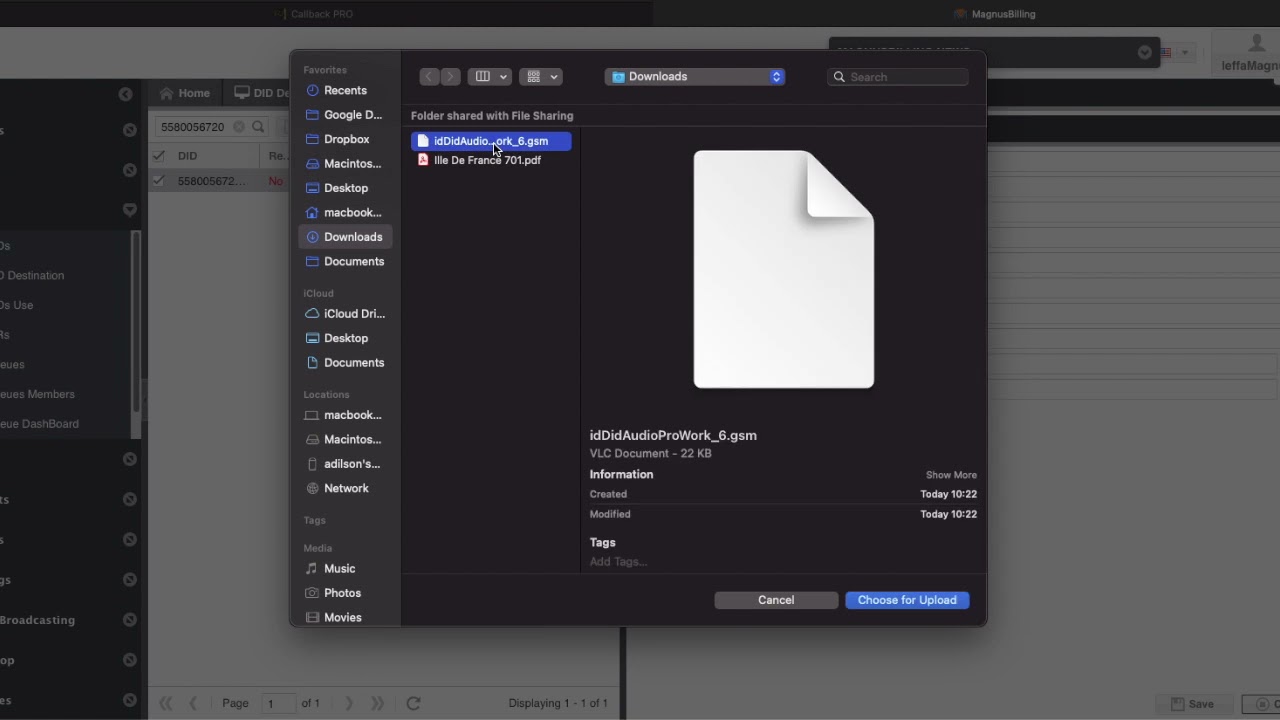This screenshot has width=1280, height=720.
Task: Click the Search field in the dialog
Action: tap(898, 77)
